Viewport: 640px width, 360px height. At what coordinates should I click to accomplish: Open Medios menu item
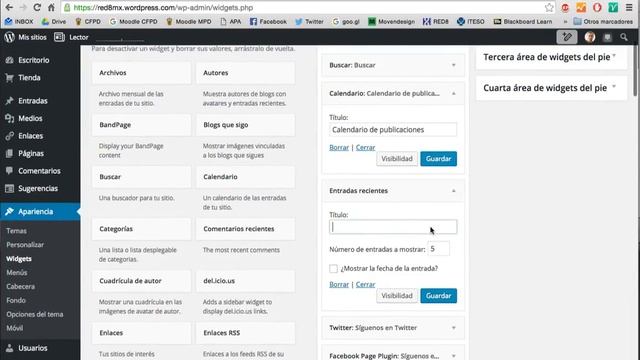(30, 118)
